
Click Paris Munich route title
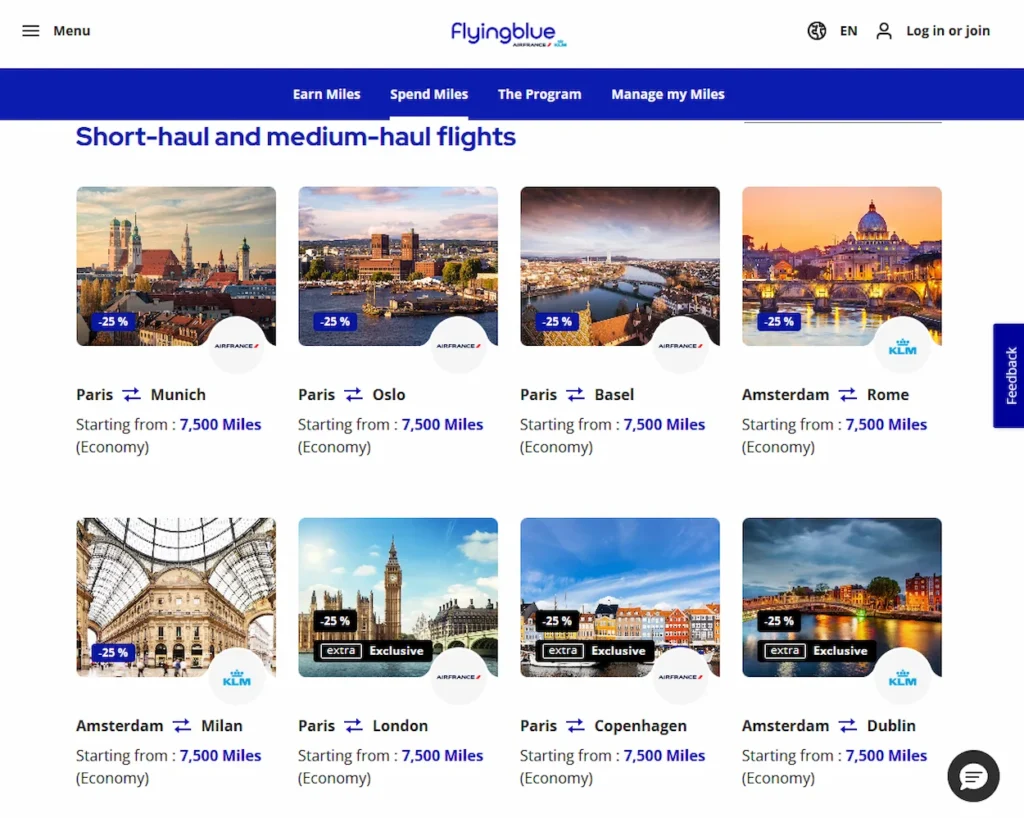[141, 394]
